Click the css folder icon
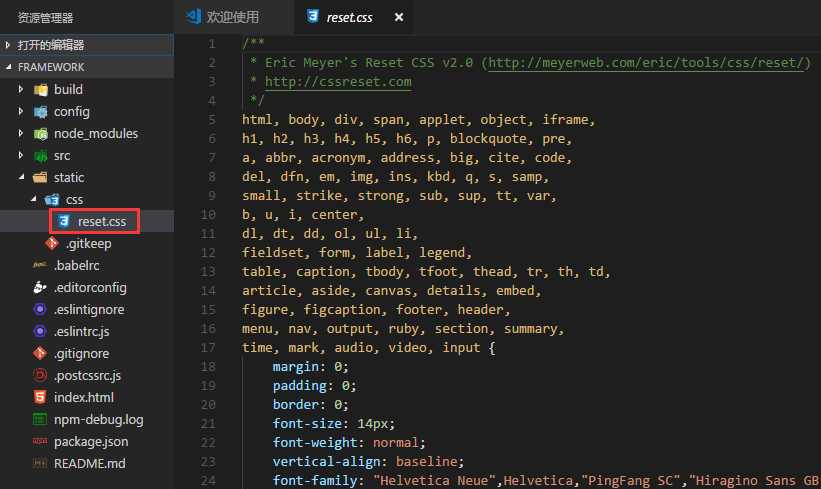This screenshot has height=489, width=821. 52,200
